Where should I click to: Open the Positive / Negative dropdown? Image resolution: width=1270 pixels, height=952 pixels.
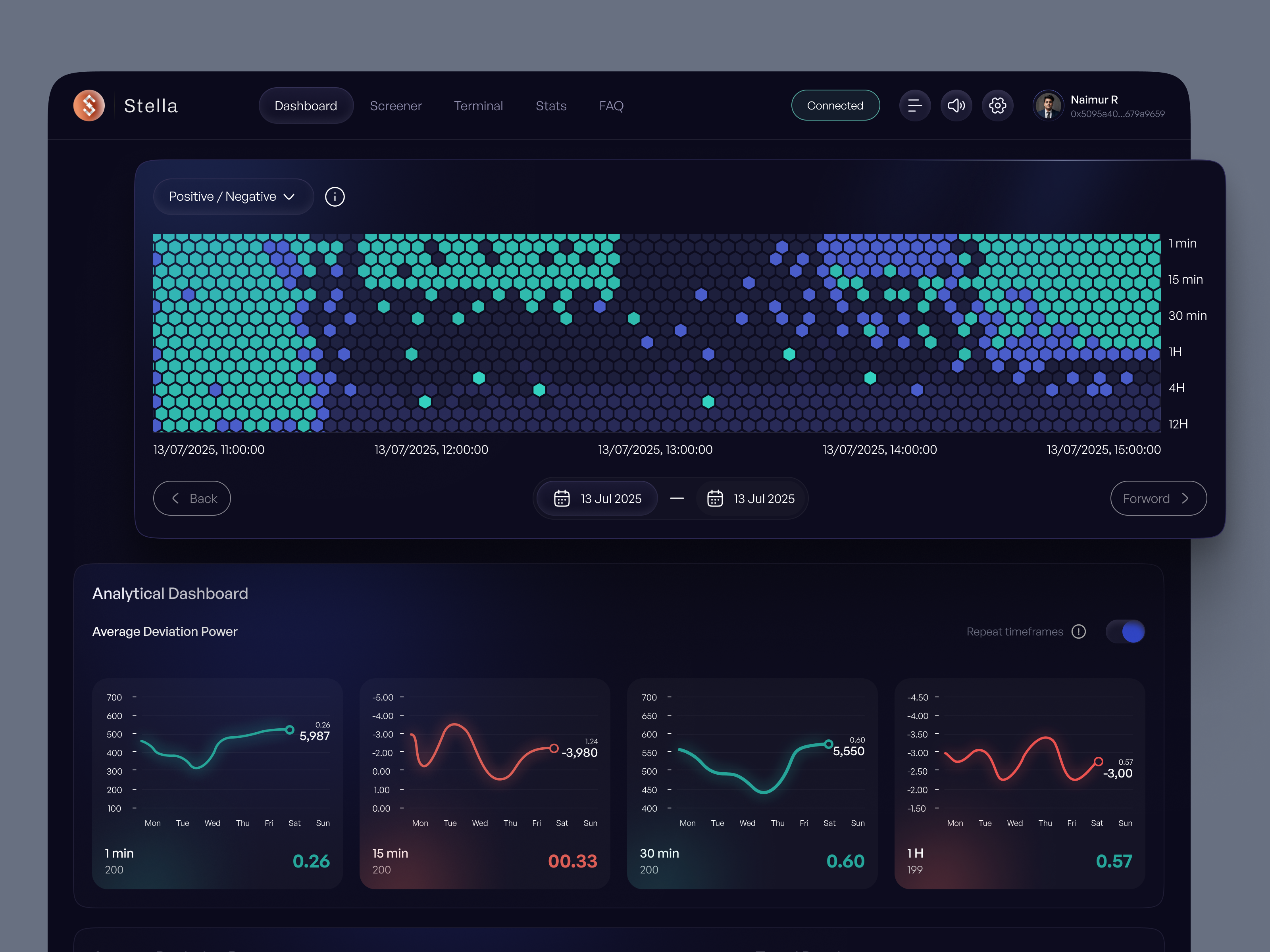point(233,196)
